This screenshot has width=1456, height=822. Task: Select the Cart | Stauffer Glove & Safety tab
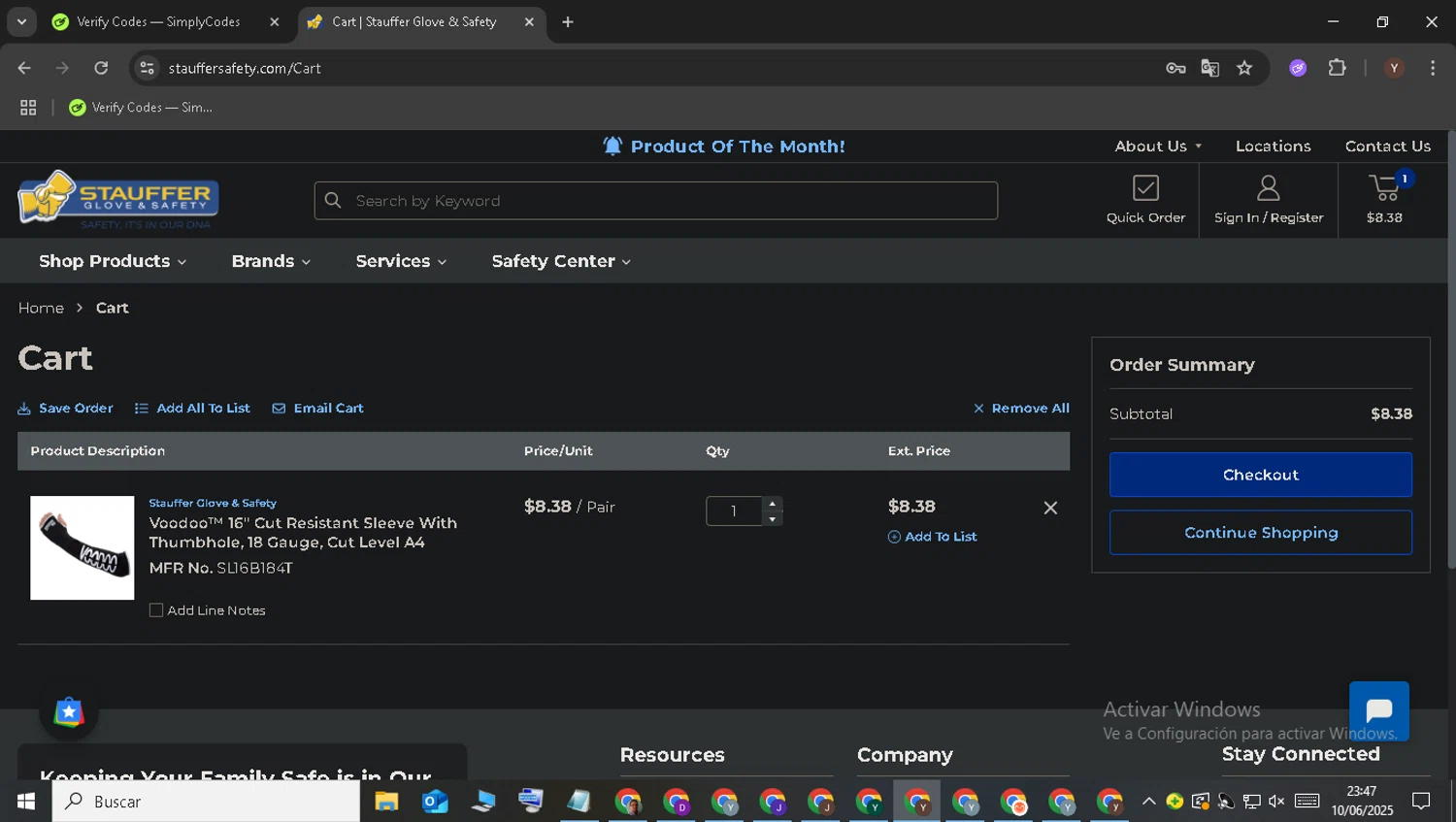click(414, 21)
